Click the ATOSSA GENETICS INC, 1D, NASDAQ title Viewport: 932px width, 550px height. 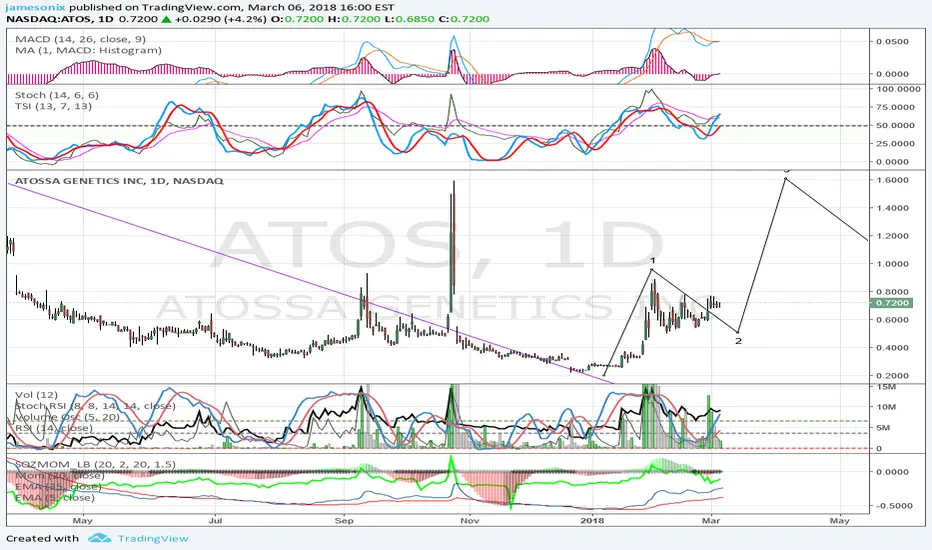(x=119, y=181)
